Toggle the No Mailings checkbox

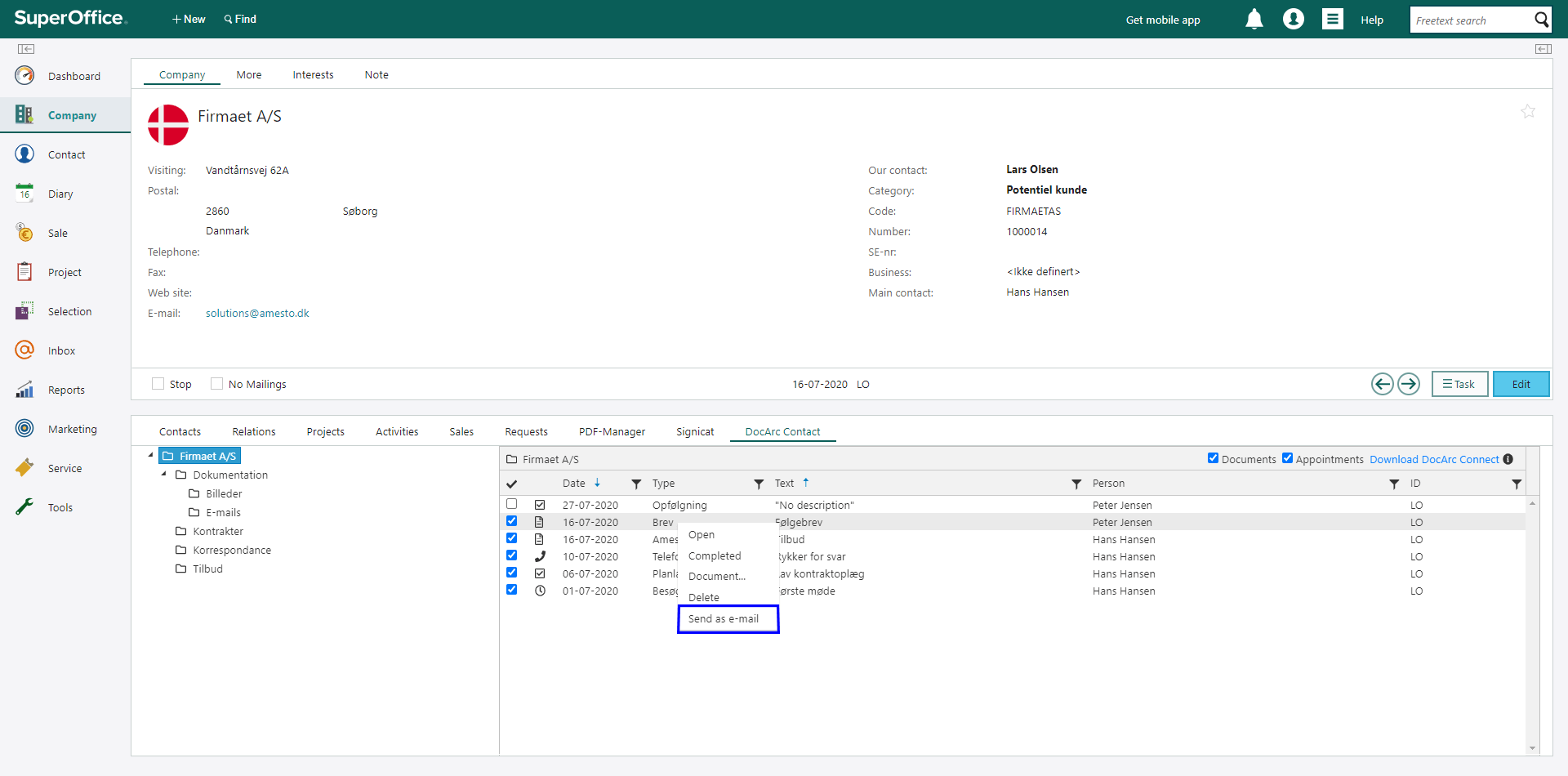[217, 384]
